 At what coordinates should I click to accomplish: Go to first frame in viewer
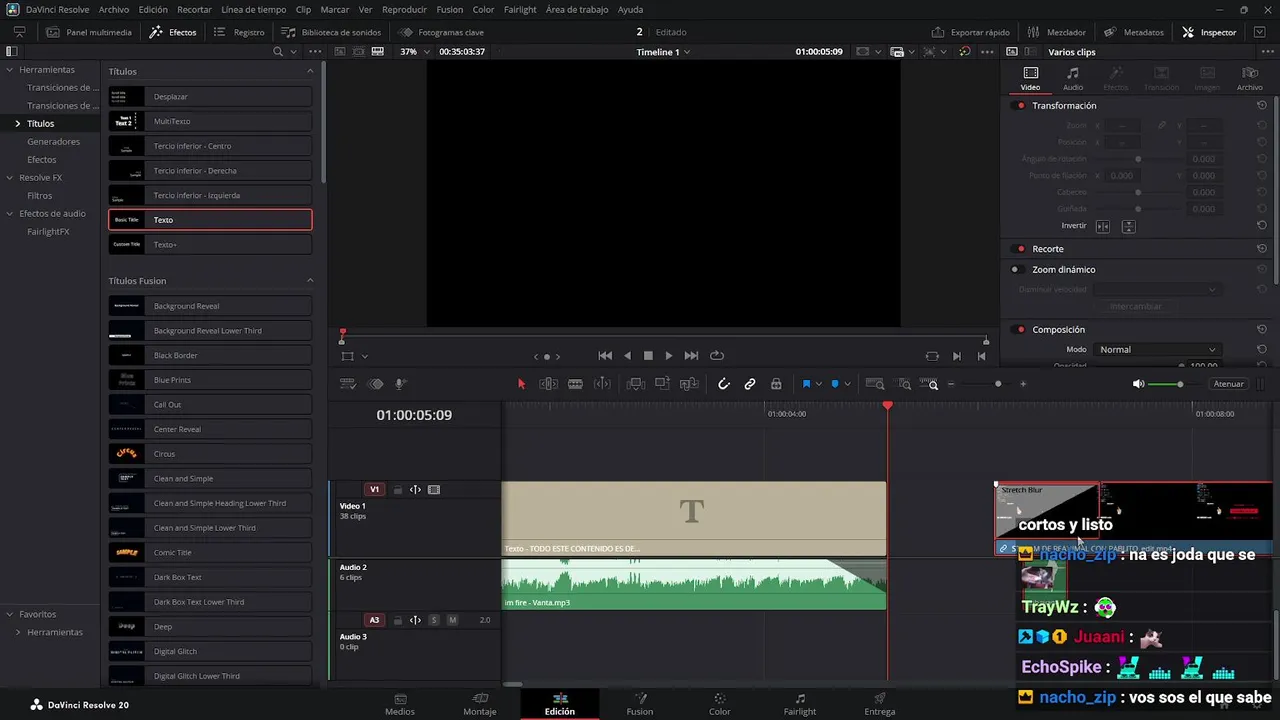[605, 356]
